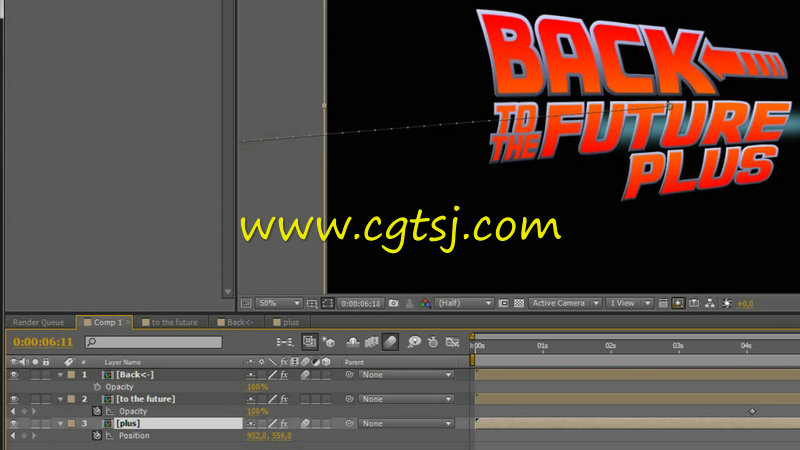The image size is (800, 450).
Task: Select the Comp 1 timeline tab
Action: (103, 322)
